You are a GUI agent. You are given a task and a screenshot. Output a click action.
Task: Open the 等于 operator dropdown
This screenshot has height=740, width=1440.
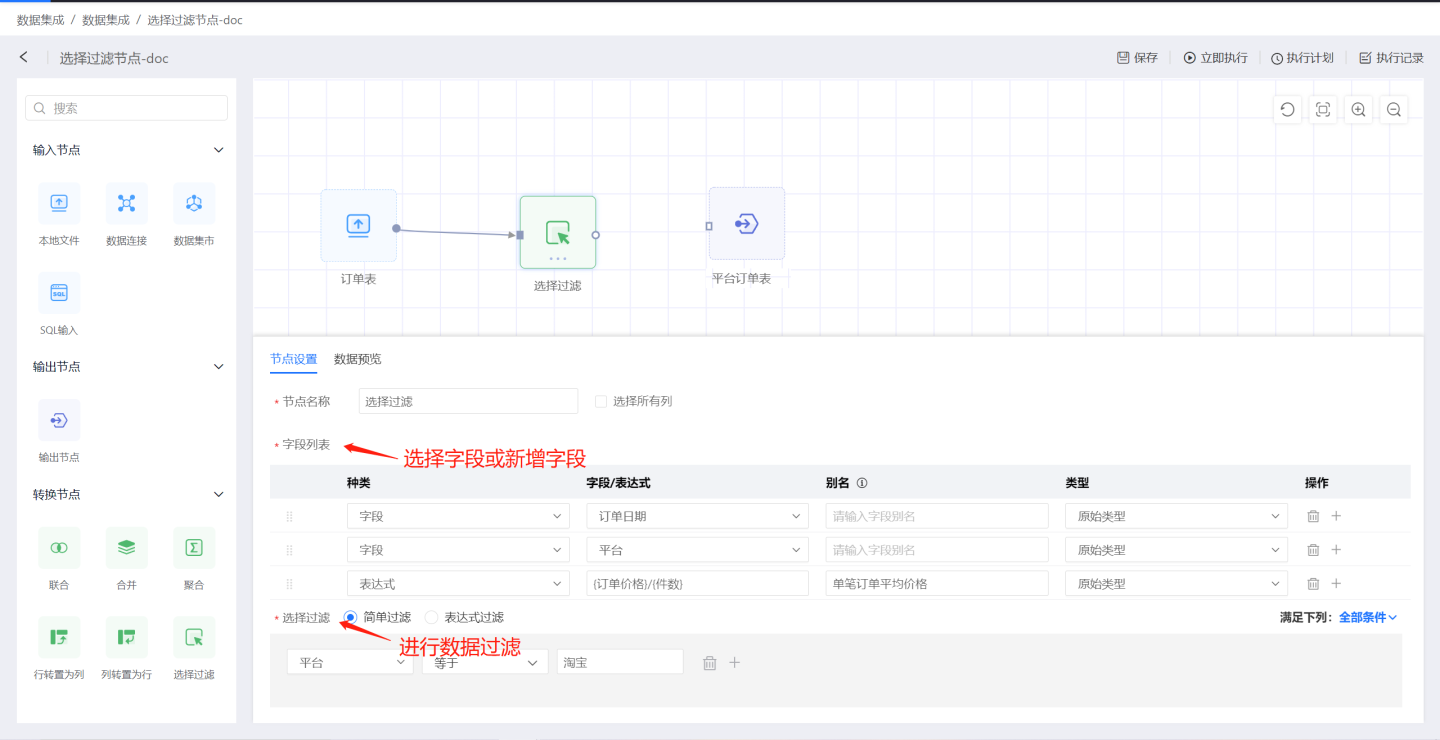(x=485, y=662)
